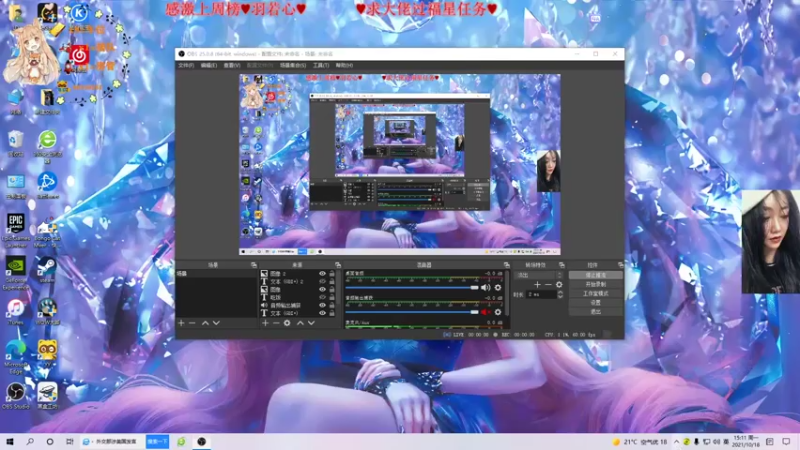Click the 开始录制 button to record
This screenshot has height=450, width=800.
595,284
